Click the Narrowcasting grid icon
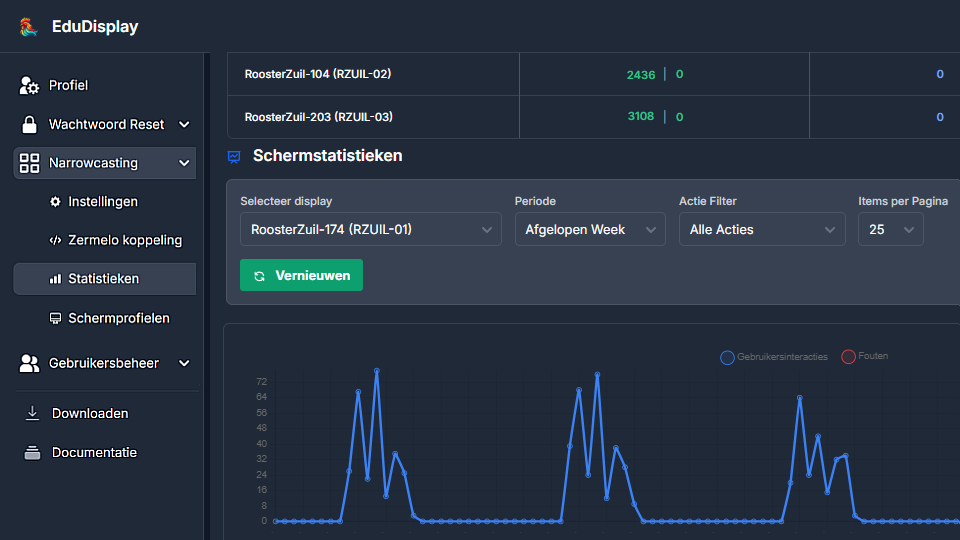Image resolution: width=960 pixels, height=540 pixels. [x=29, y=163]
